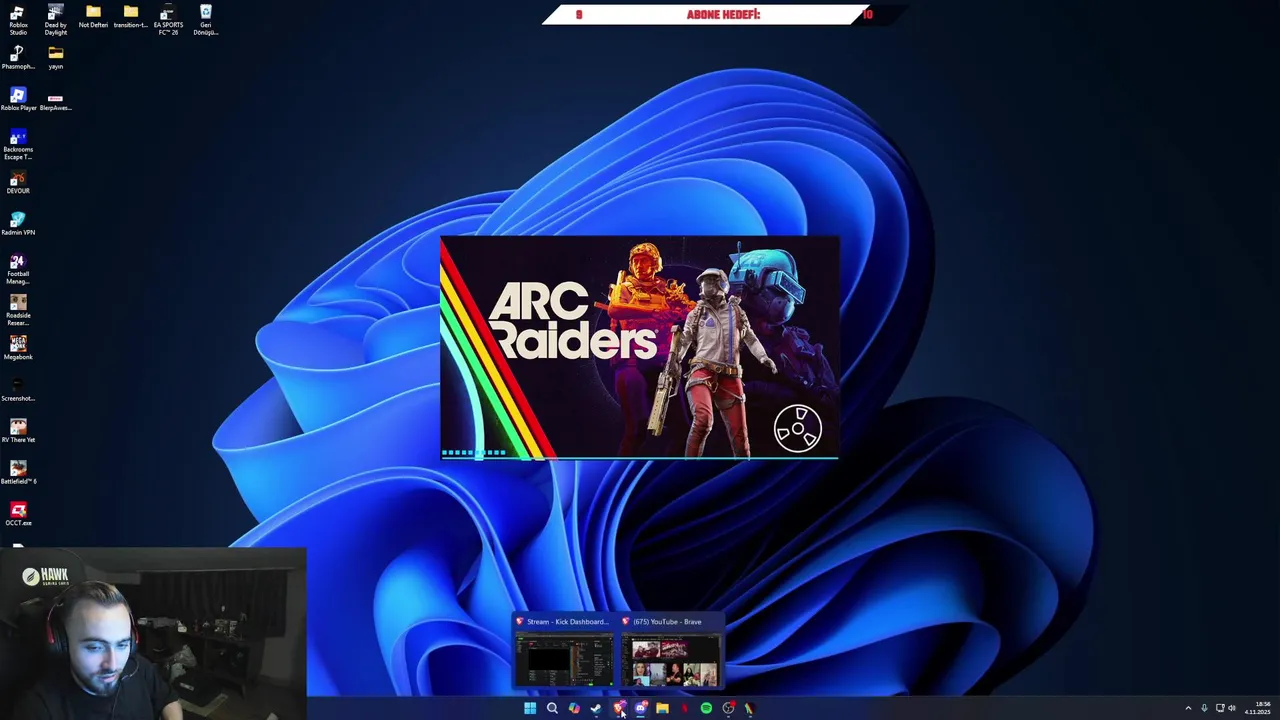Click the Stream - Kick Dashboard preview title
This screenshot has width=1280, height=720.
567,622
